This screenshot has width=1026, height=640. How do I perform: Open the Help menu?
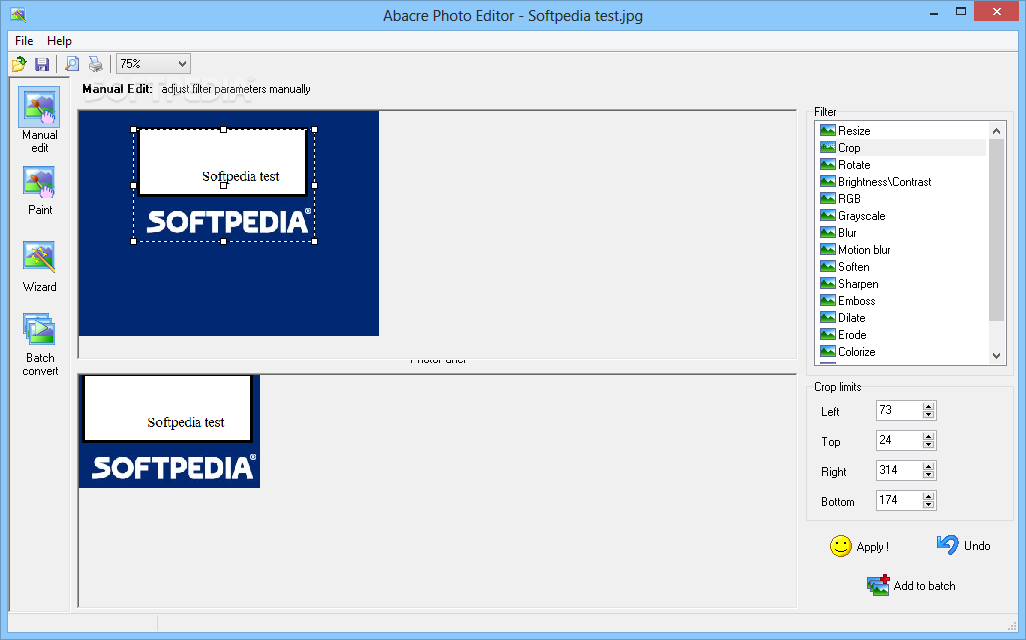click(59, 41)
